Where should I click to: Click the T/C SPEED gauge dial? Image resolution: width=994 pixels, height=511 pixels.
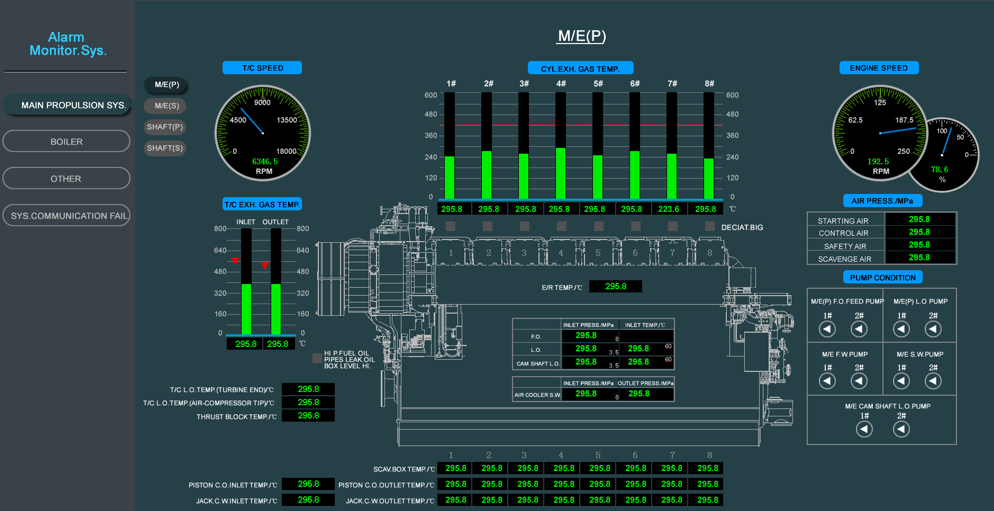click(263, 133)
